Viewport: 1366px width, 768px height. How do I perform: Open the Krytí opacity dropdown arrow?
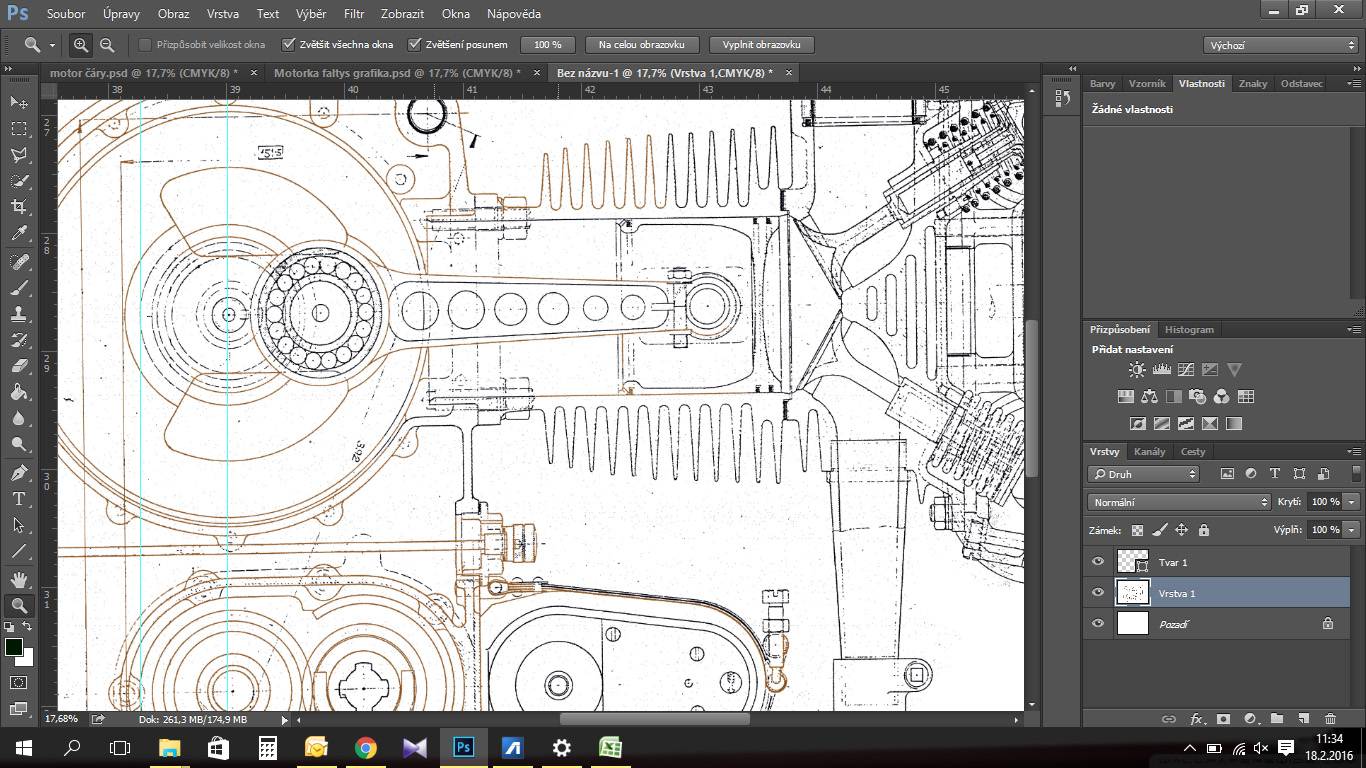(1352, 502)
